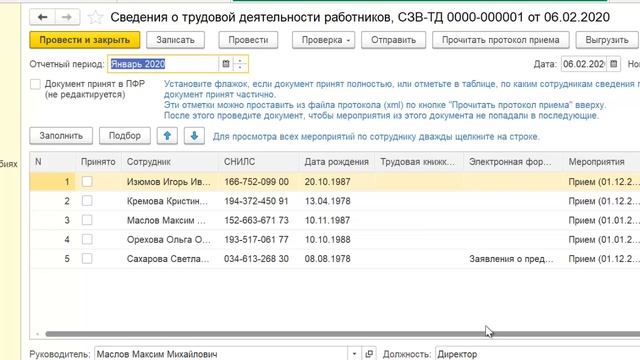Go forward with the right arrow button

click(x=67, y=17)
